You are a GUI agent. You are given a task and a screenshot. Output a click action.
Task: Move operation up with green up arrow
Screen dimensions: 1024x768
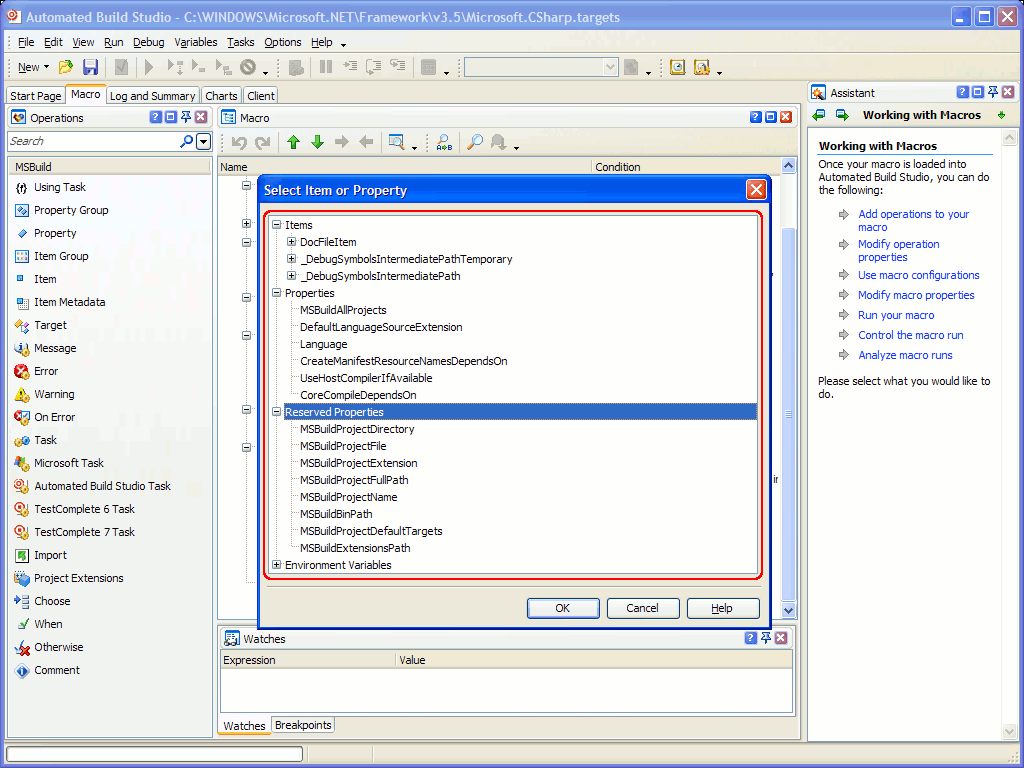point(293,142)
